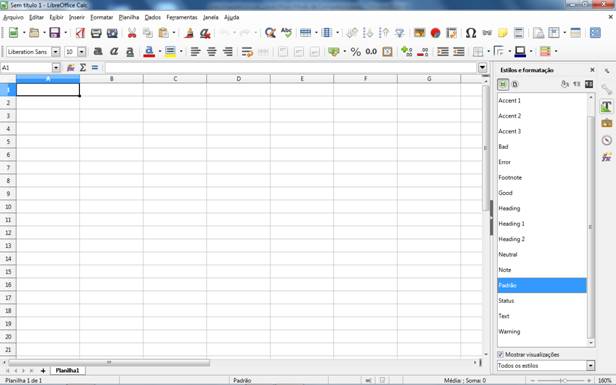Apply percent number format
Screen dimensions: 616x385
point(356,51)
